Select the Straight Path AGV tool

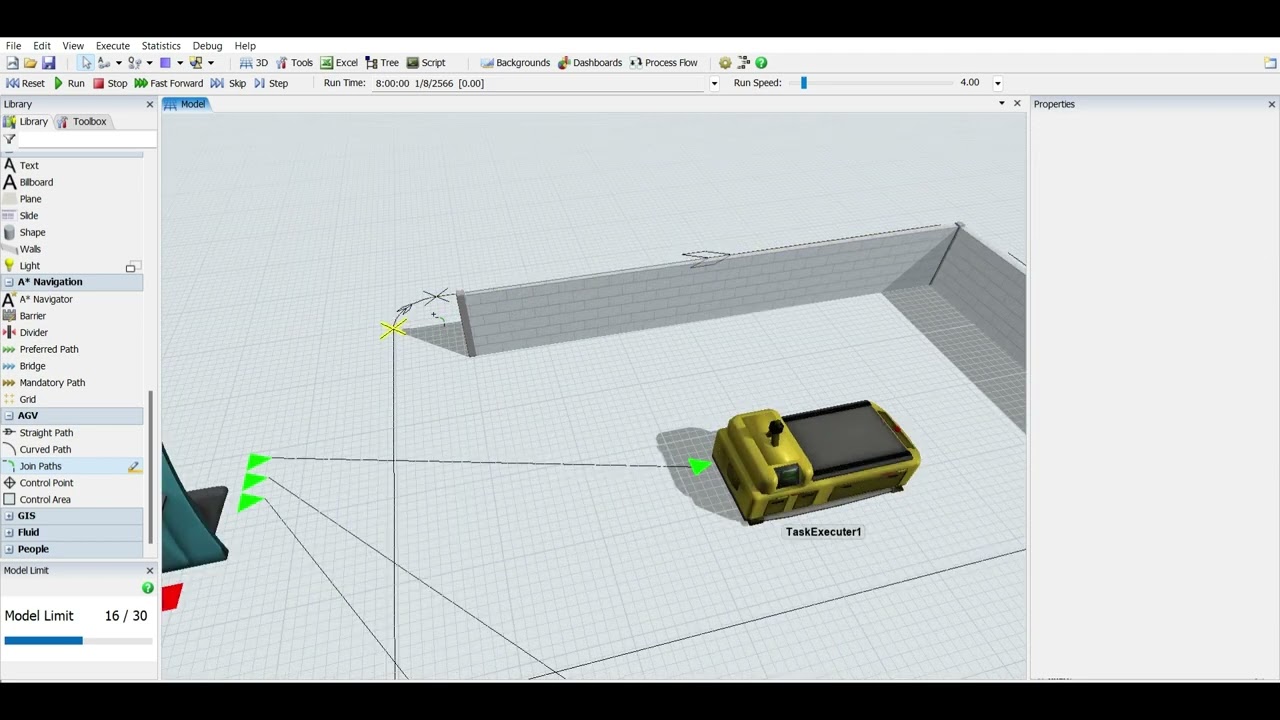pos(46,433)
